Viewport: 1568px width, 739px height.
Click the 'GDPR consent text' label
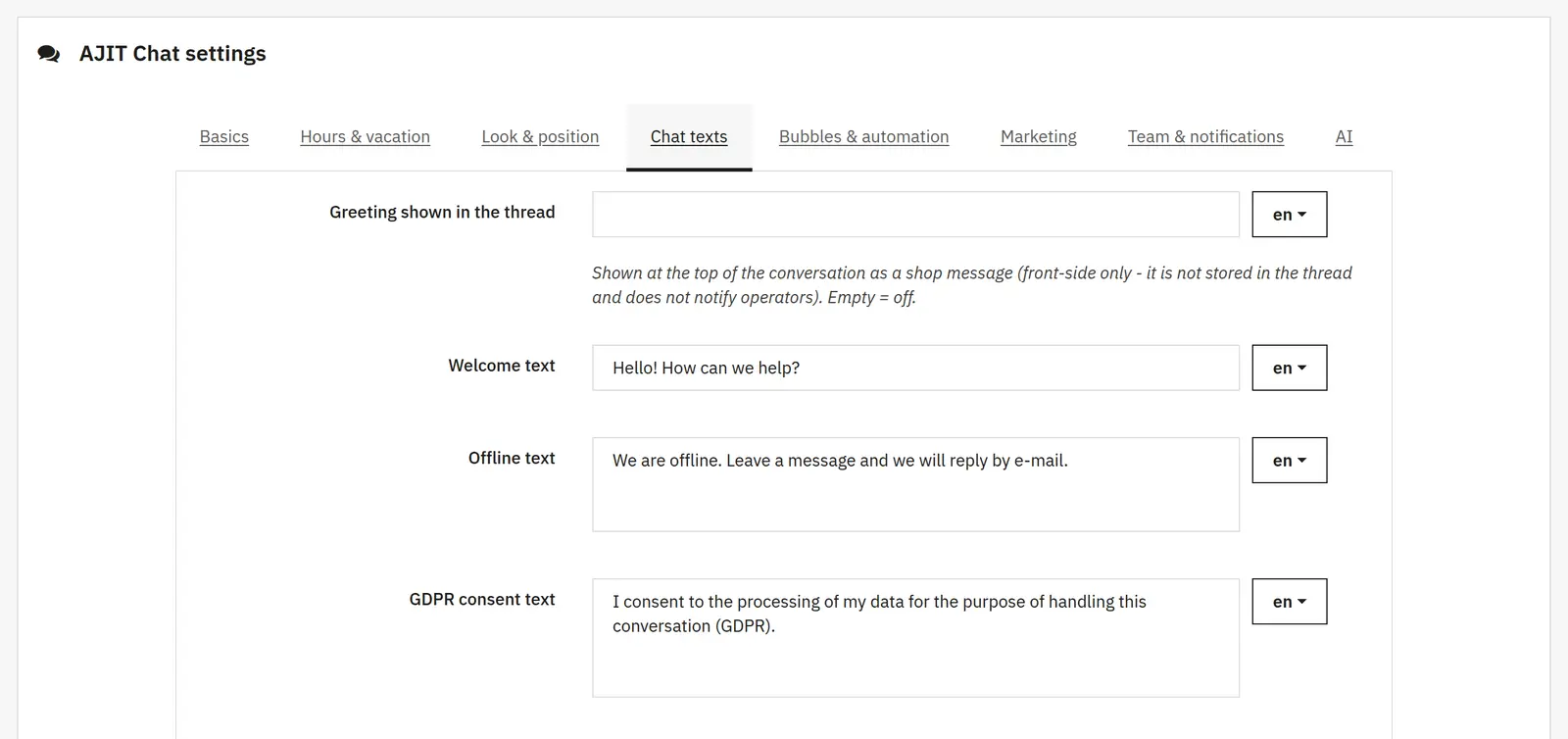pos(482,599)
